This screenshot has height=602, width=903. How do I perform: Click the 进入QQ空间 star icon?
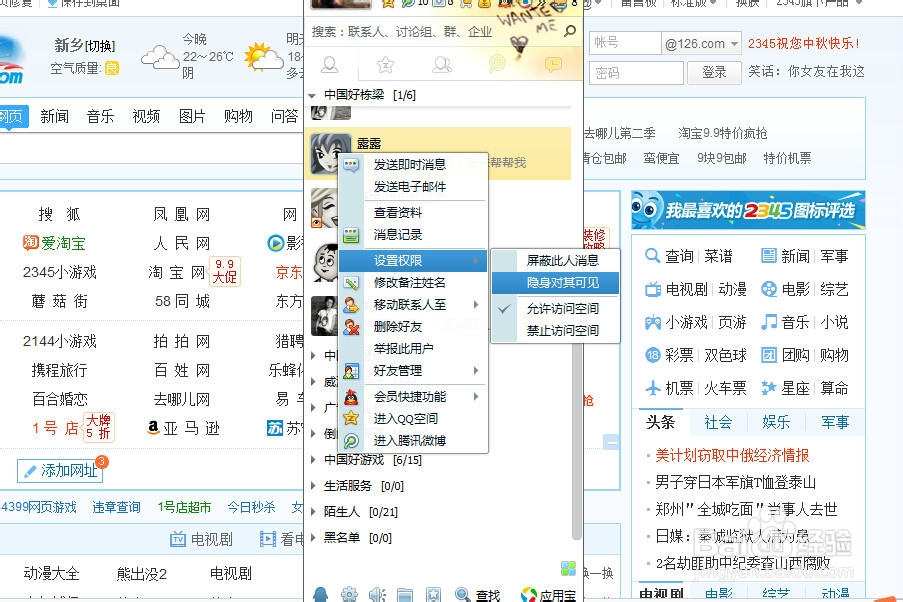pyautogui.click(x=351, y=419)
